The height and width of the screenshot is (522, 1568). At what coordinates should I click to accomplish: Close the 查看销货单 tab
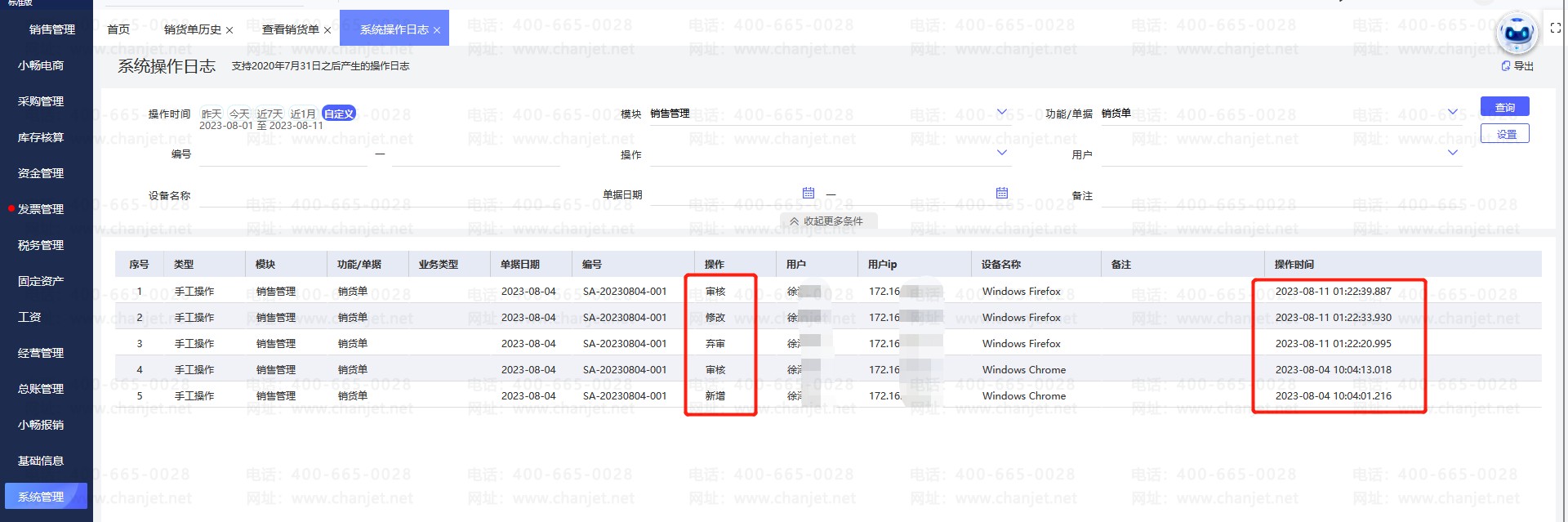(327, 30)
